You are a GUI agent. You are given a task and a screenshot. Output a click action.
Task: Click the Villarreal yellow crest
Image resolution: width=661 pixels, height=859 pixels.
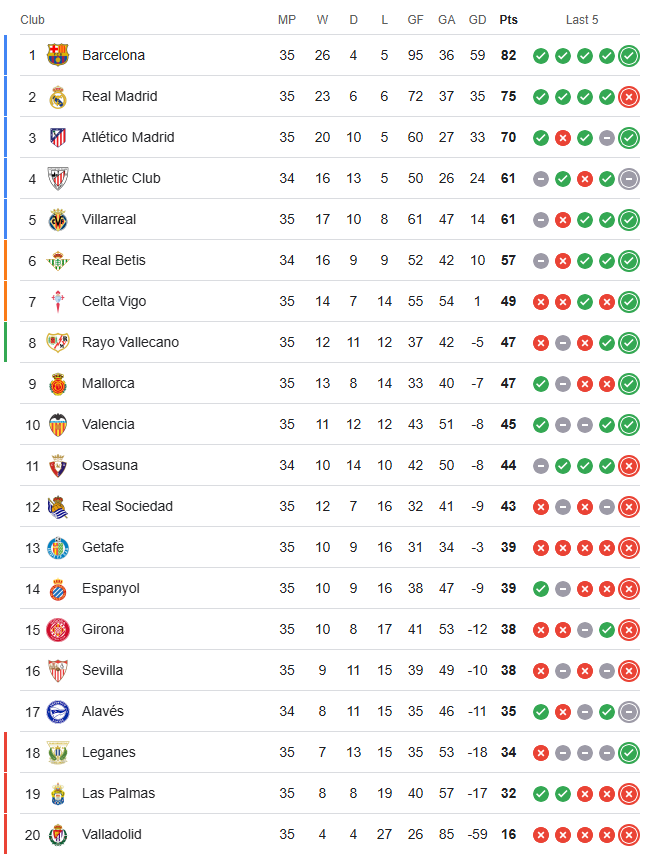pos(58,220)
